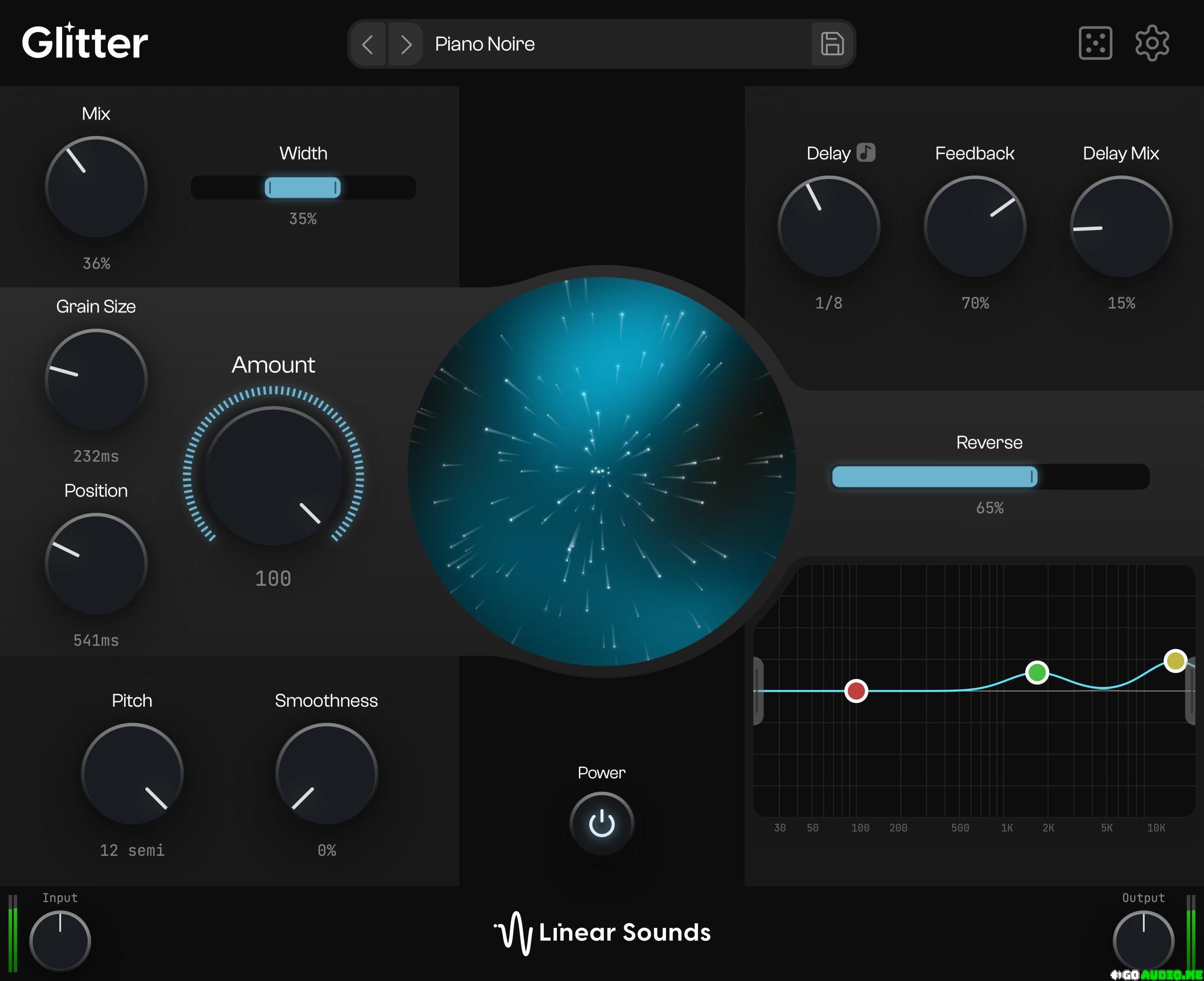Click the randomize dice icon

(x=1094, y=43)
